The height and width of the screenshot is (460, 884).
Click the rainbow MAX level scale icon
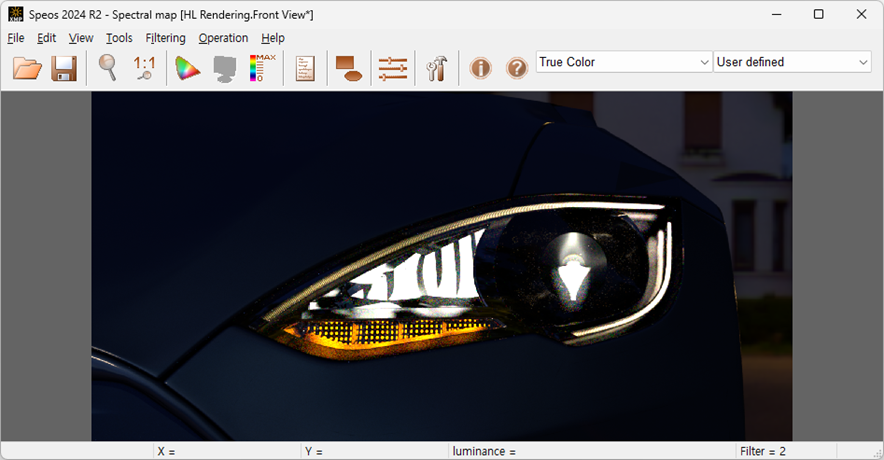coord(263,68)
